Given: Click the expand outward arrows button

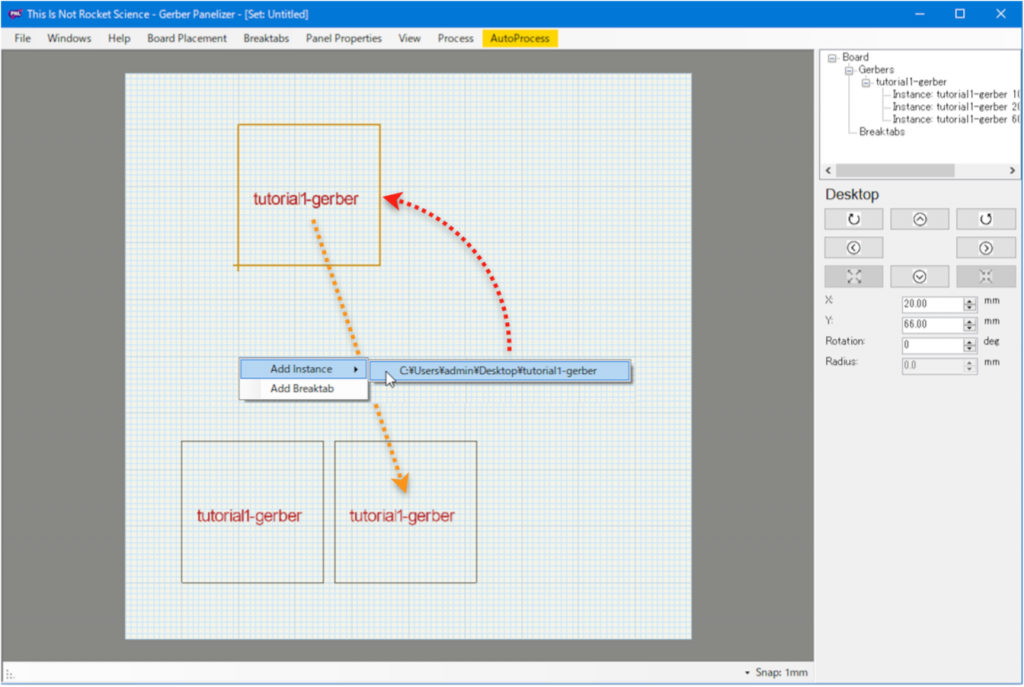Looking at the screenshot, I should click(x=854, y=277).
